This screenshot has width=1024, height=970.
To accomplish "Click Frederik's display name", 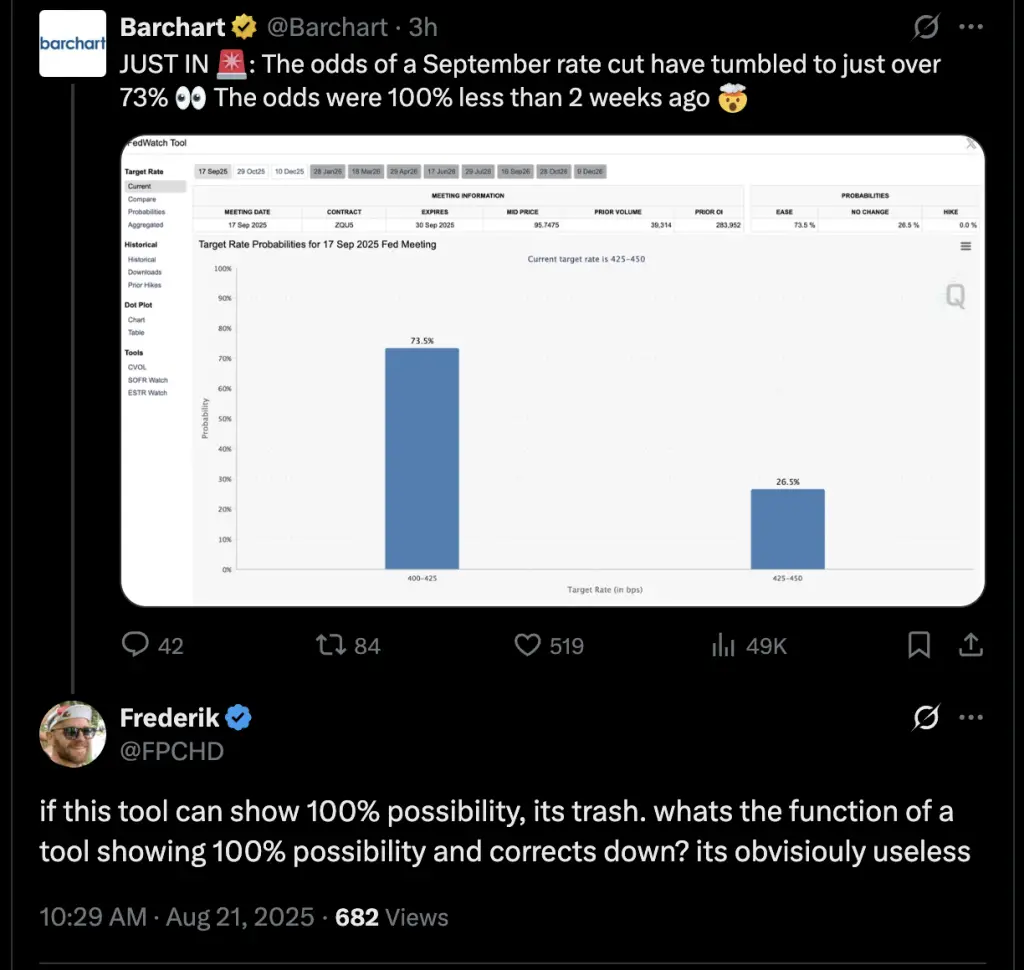I will pos(170,718).
